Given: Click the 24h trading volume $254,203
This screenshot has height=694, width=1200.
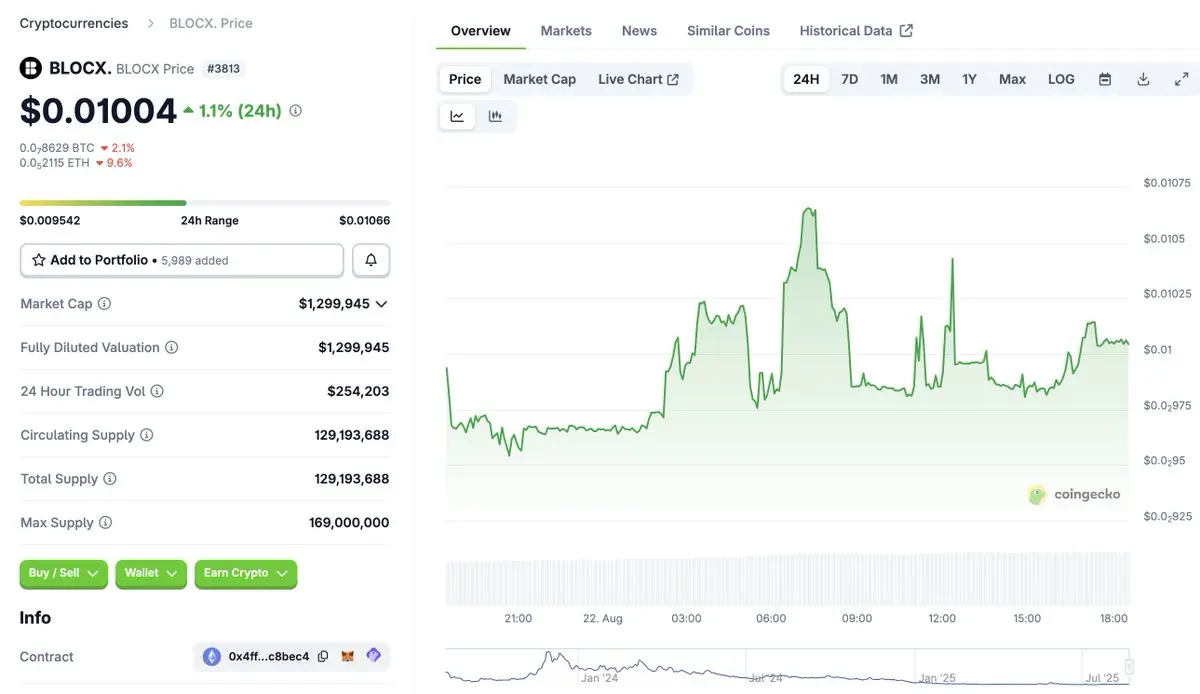Looking at the screenshot, I should (x=358, y=392).
